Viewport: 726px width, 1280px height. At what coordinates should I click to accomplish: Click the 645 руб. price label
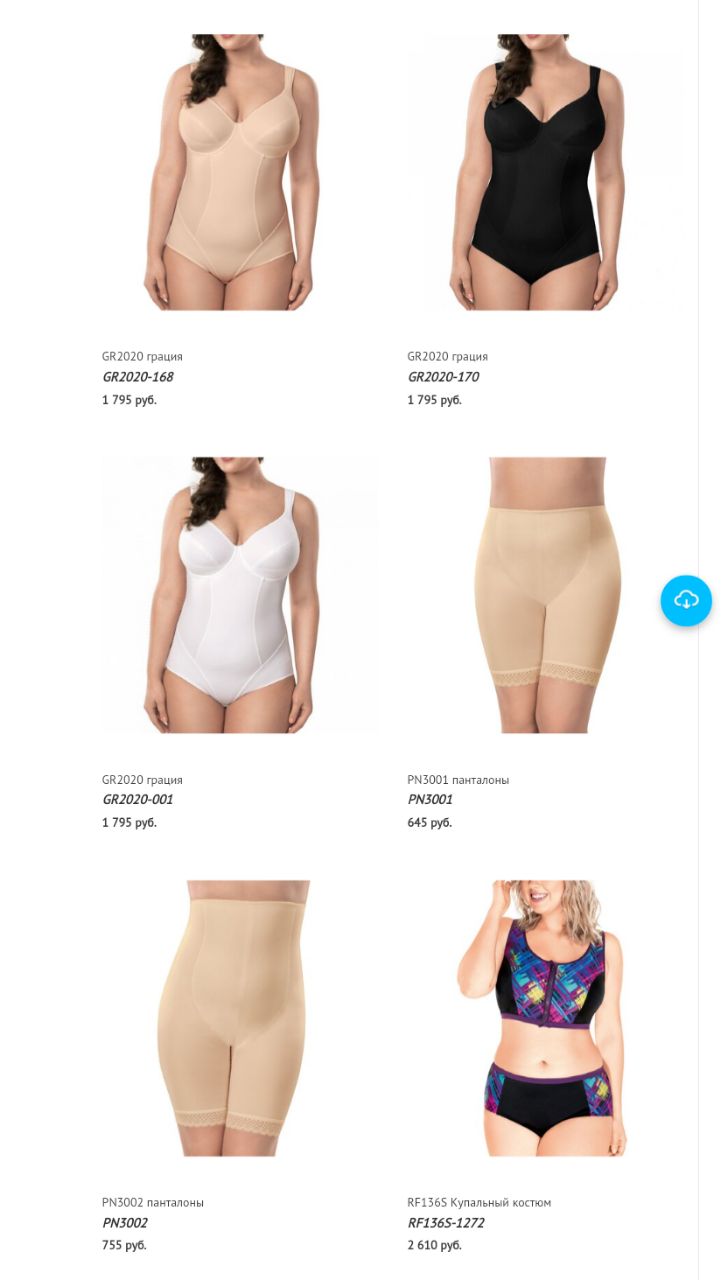point(430,822)
